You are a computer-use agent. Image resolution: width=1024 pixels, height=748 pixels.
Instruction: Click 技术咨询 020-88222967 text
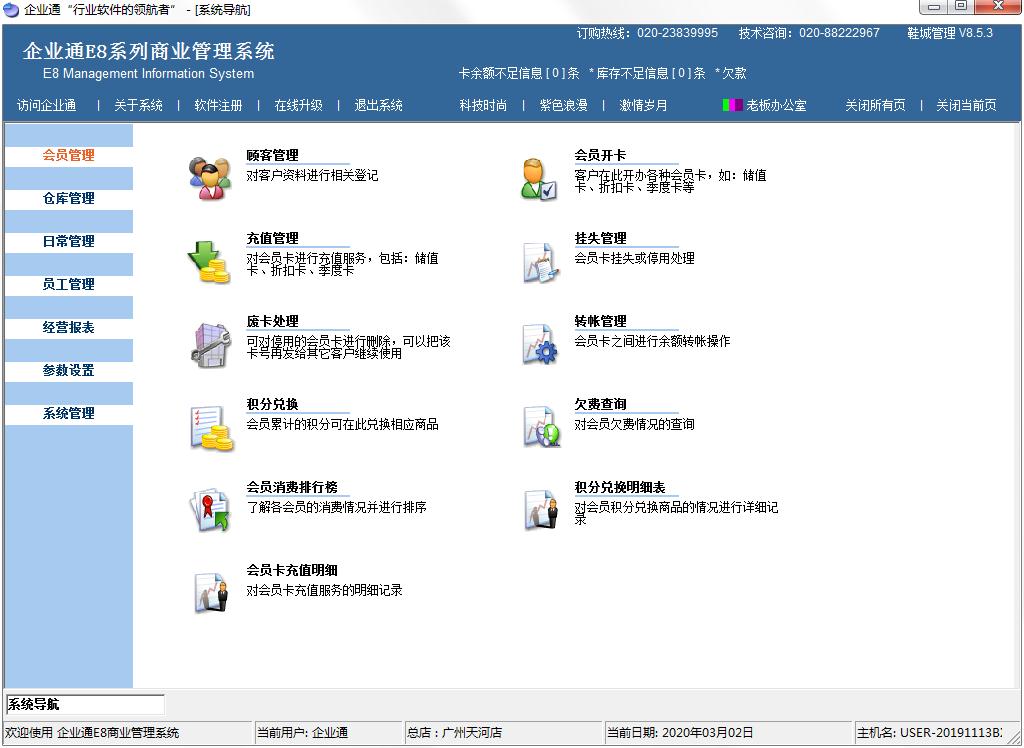(809, 33)
